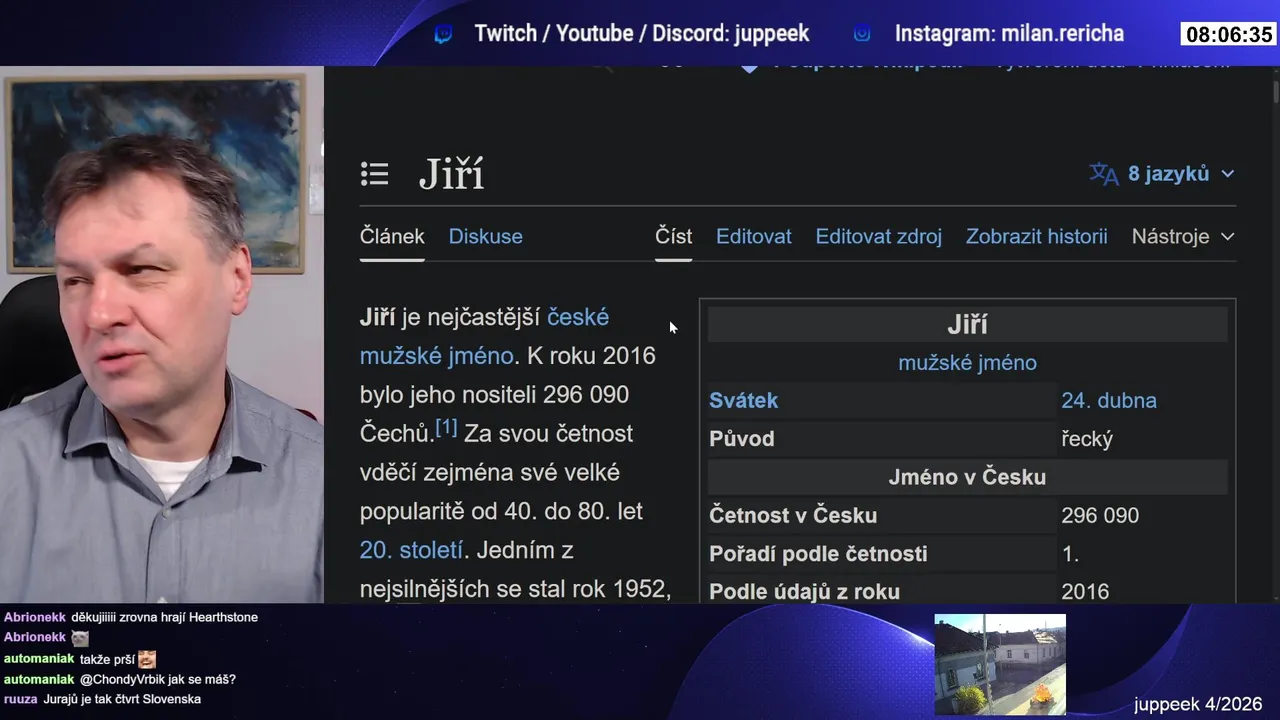Click the 'juppeek 4/2026' label

point(1198,704)
